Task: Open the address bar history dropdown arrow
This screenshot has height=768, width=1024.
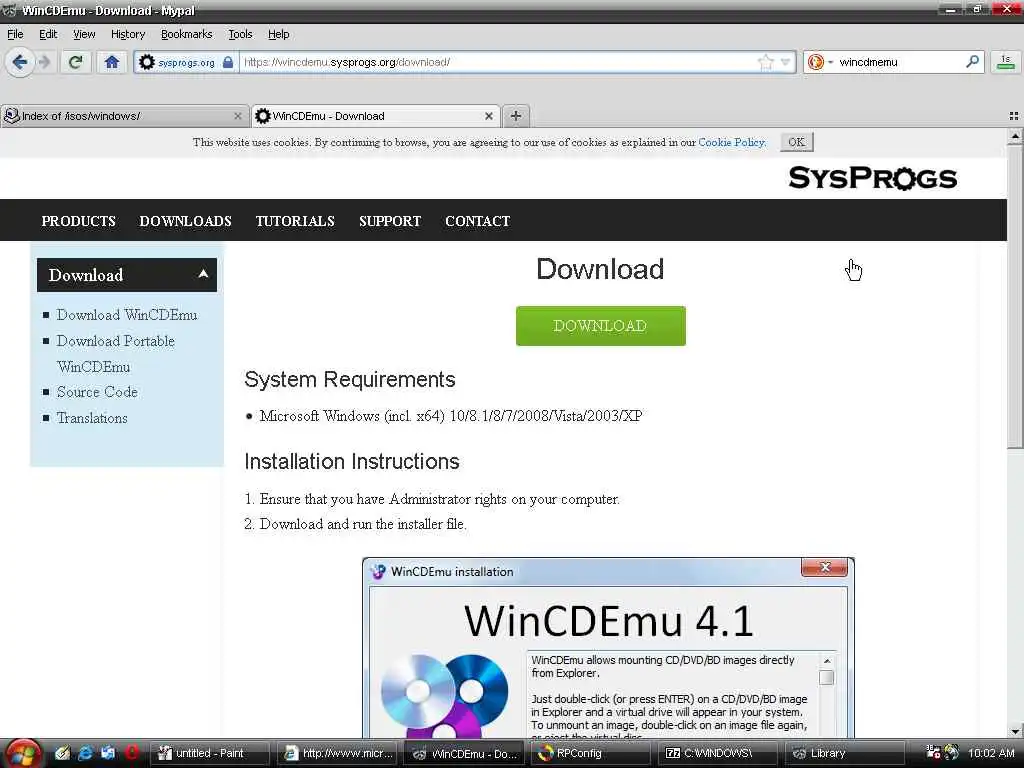Action: click(x=786, y=62)
